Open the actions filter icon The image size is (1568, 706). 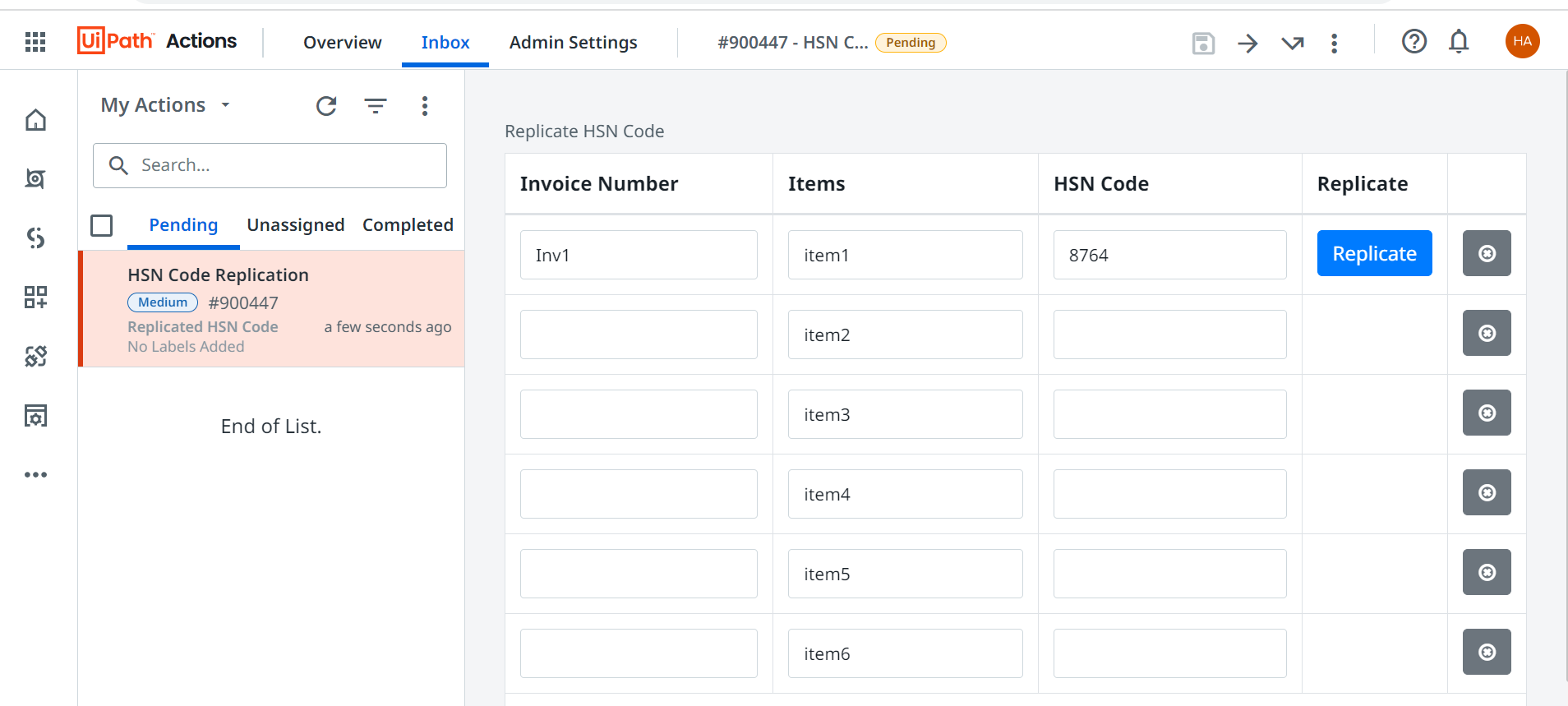(376, 106)
